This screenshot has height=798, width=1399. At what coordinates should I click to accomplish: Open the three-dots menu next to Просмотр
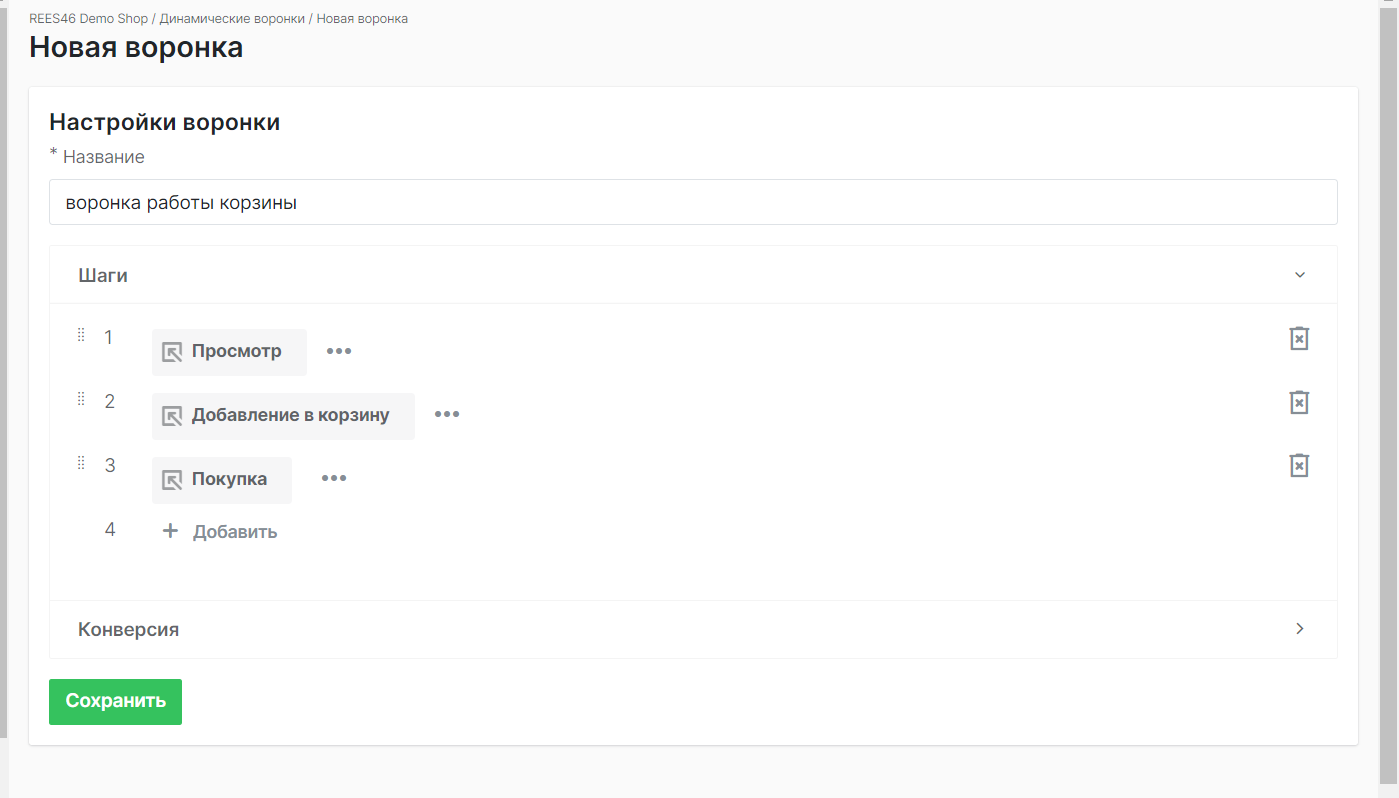click(339, 352)
